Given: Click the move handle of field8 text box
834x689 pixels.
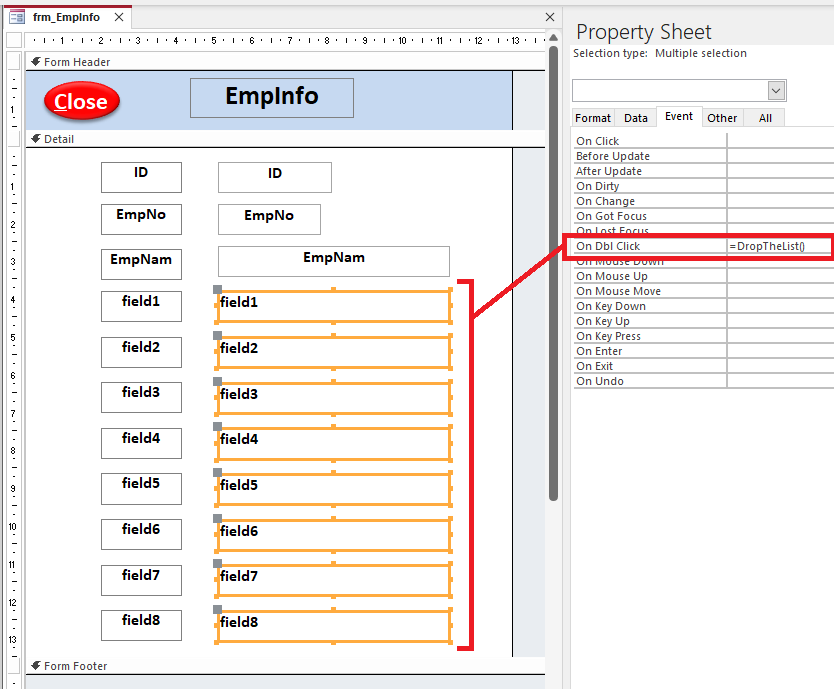Looking at the screenshot, I should coord(217,609).
